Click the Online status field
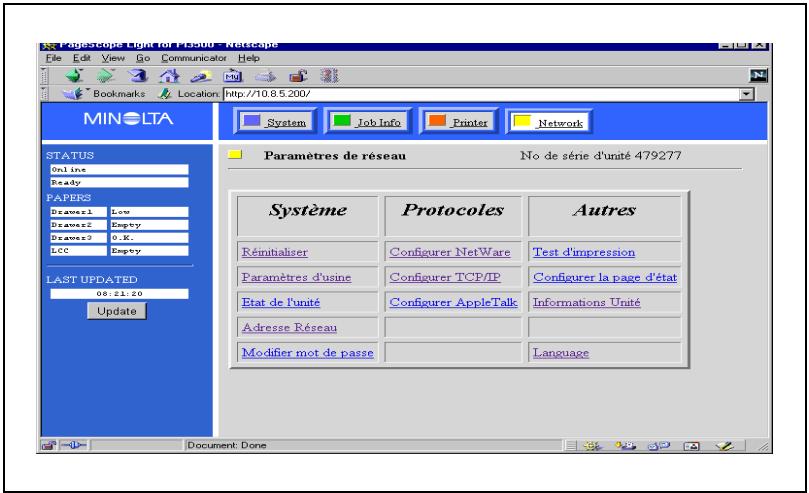This screenshot has height=493, width=809. [119, 169]
